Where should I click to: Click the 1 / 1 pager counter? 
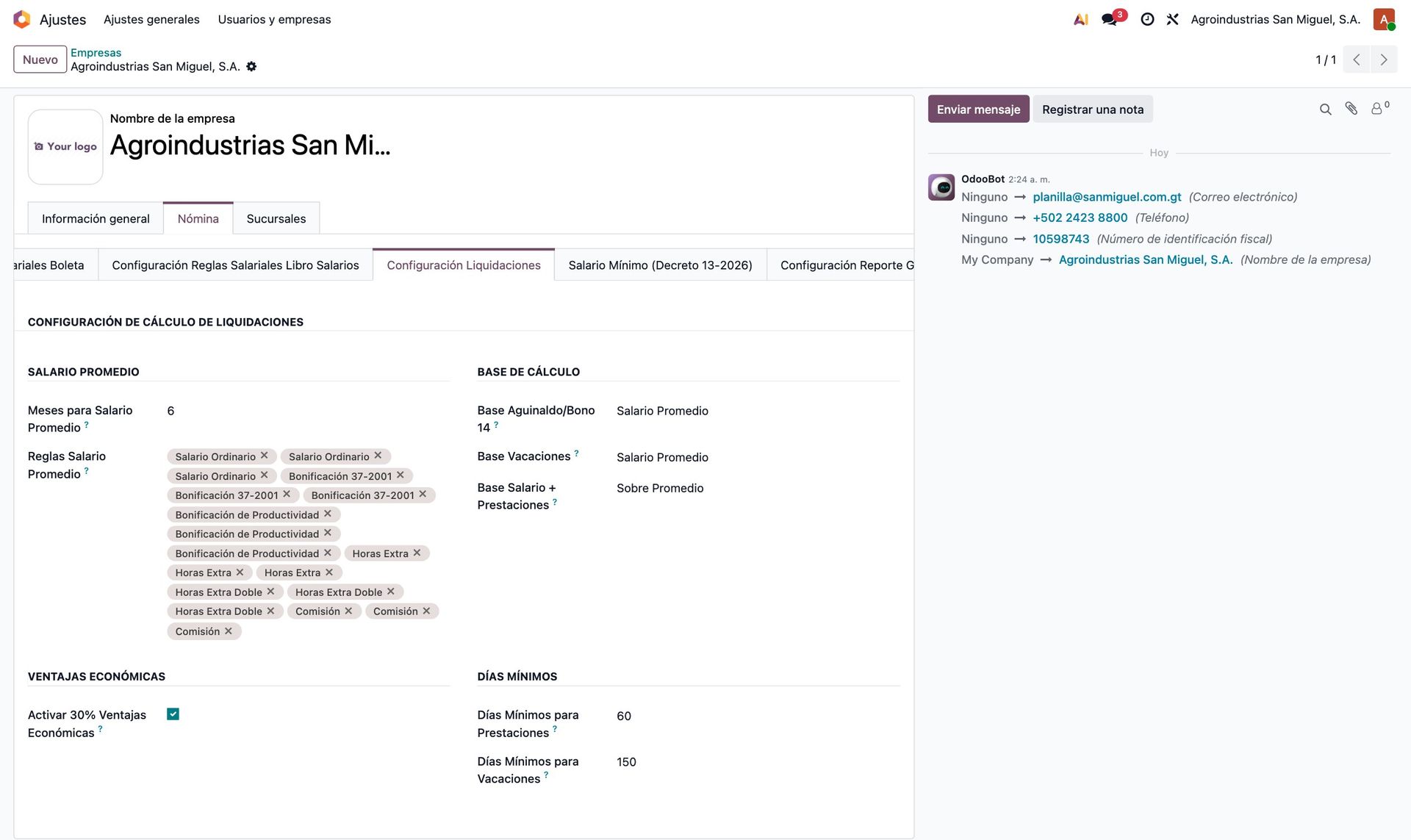point(1326,60)
